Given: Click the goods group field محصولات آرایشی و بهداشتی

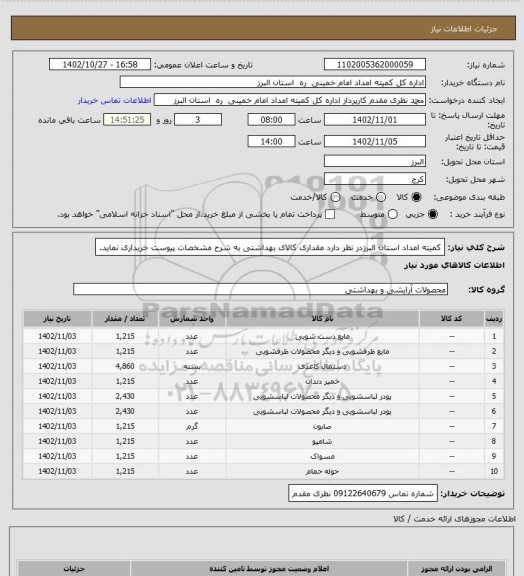Looking at the screenshot, I should pyautogui.click(x=260, y=289).
